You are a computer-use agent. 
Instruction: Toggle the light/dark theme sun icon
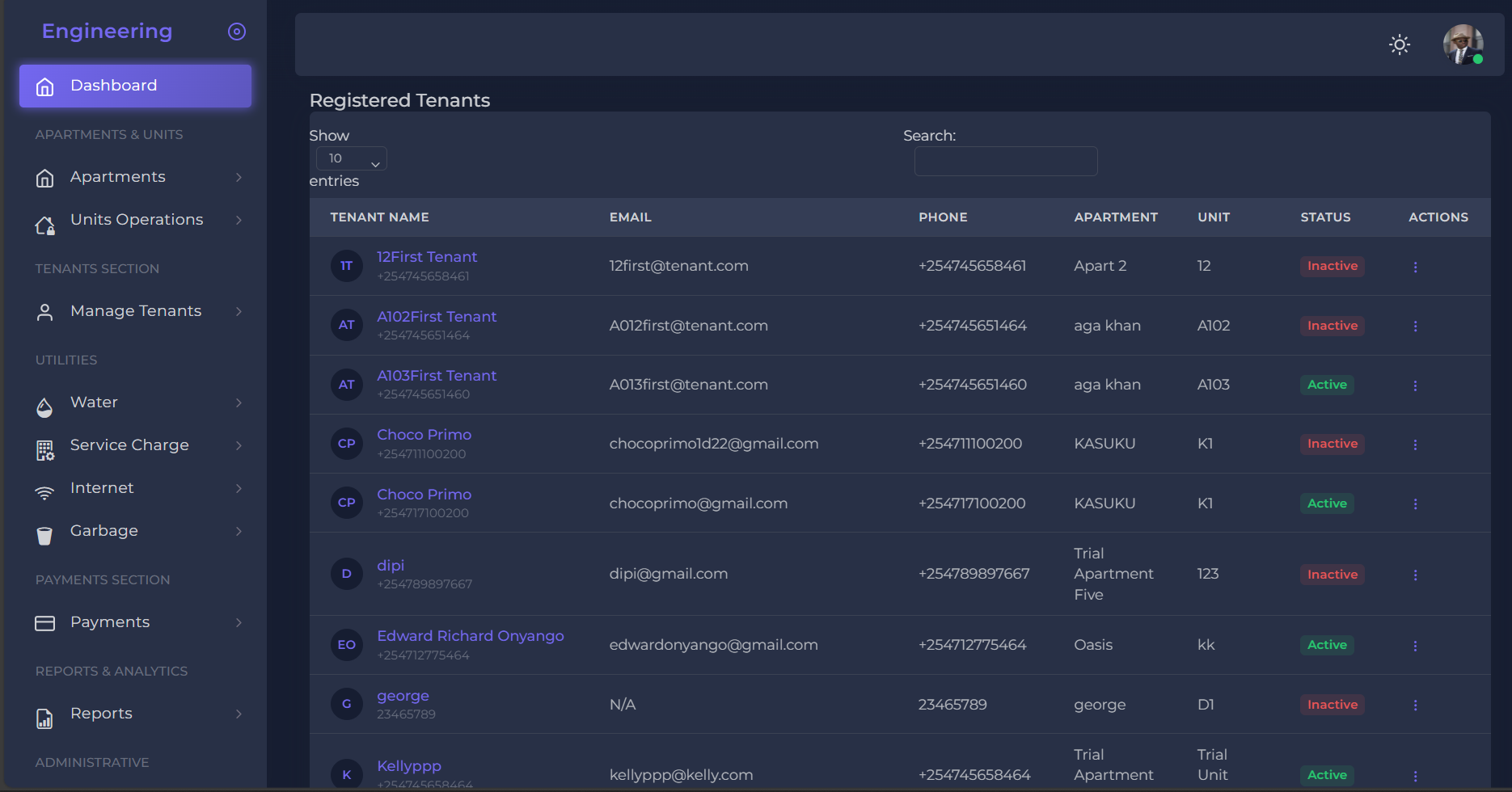coord(1399,44)
